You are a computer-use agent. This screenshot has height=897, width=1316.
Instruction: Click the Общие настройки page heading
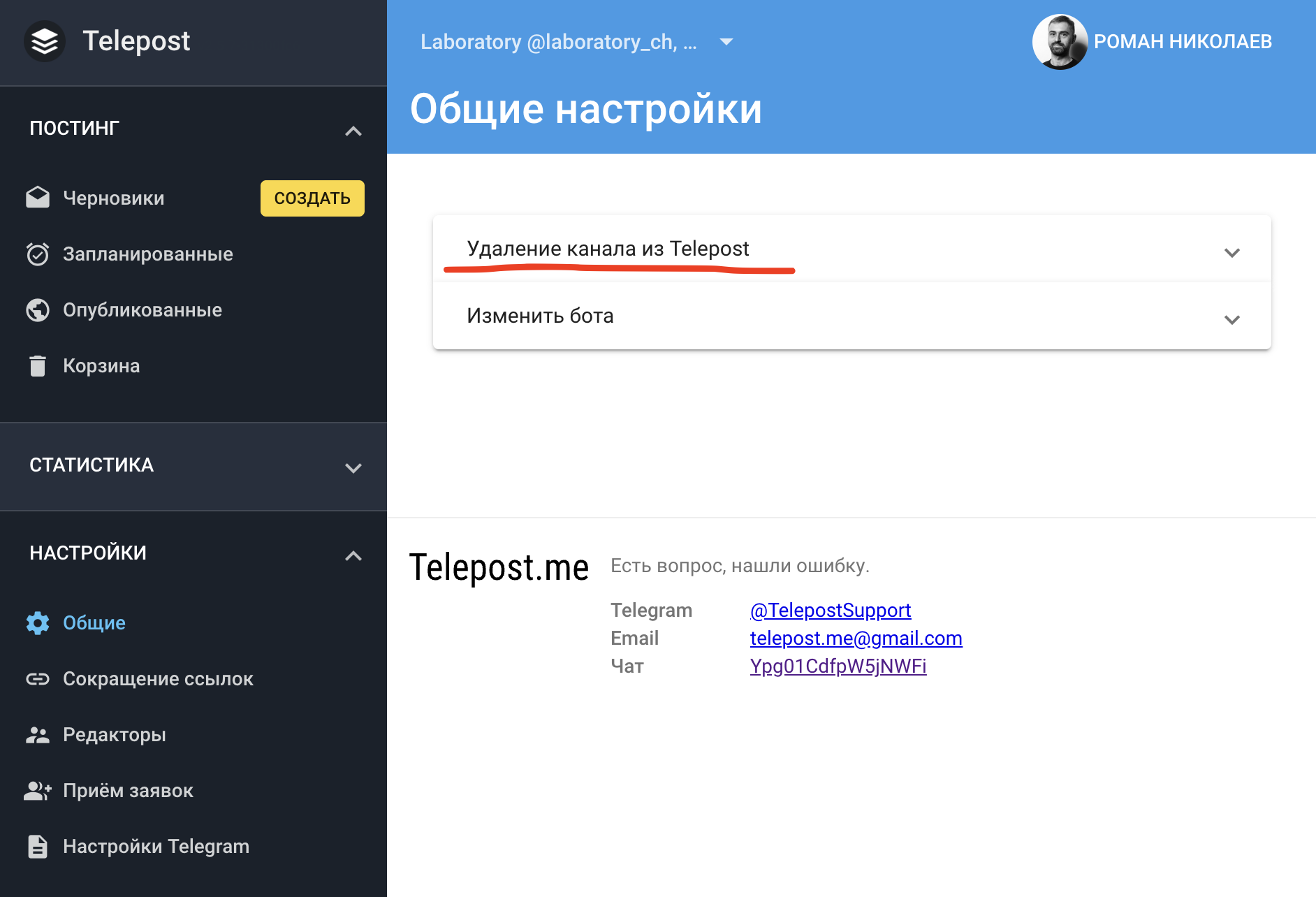(x=585, y=109)
